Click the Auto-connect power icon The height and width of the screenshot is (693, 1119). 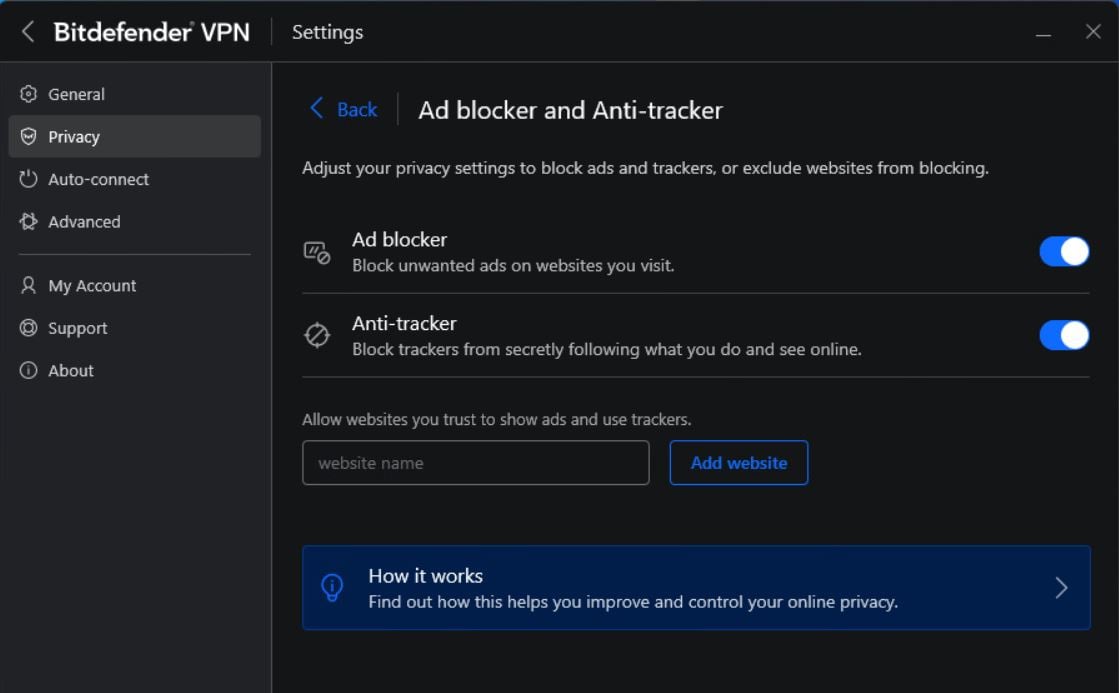(x=28, y=180)
